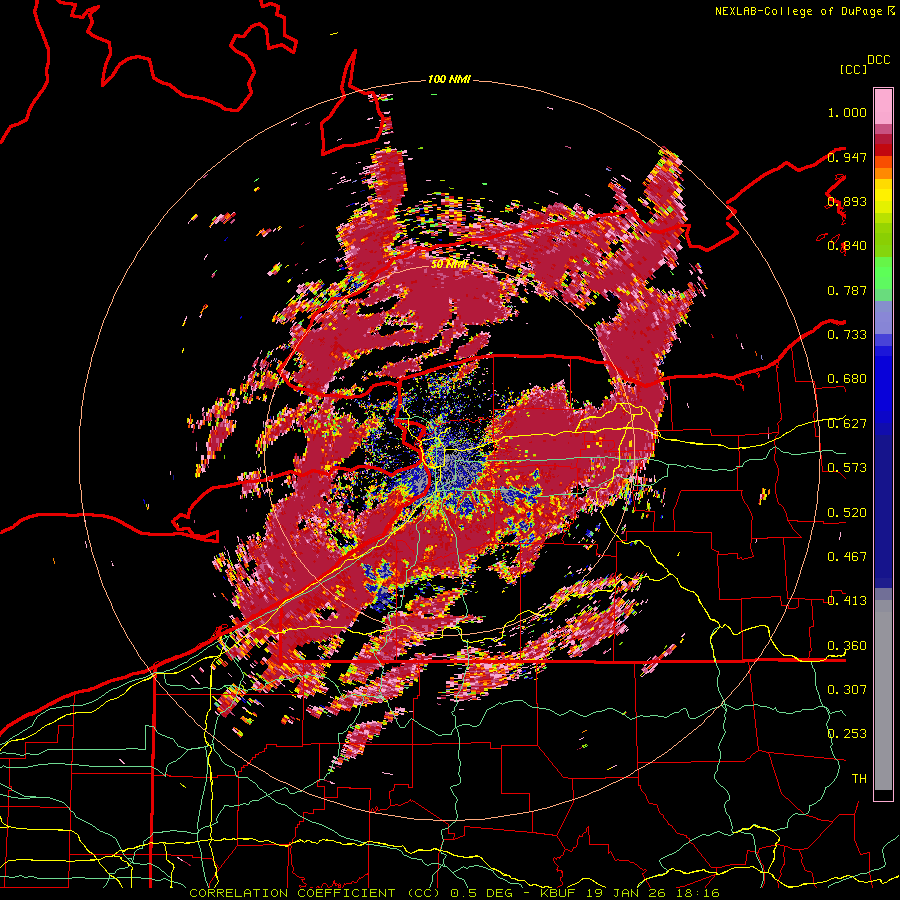Click the 0.253 scale value
Viewport: 900px width, 900px height.
pyautogui.click(x=847, y=734)
